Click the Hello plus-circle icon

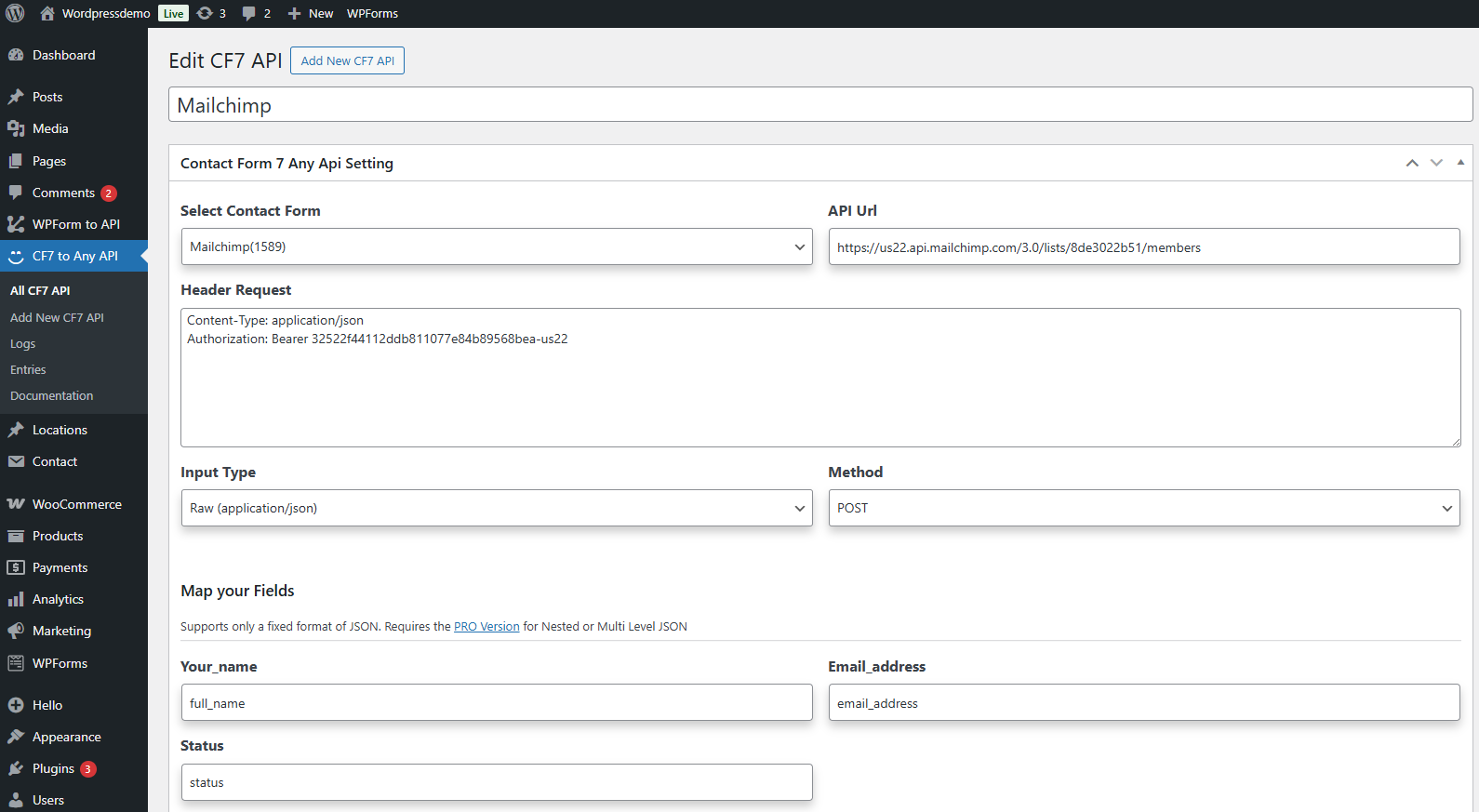pyautogui.click(x=16, y=705)
